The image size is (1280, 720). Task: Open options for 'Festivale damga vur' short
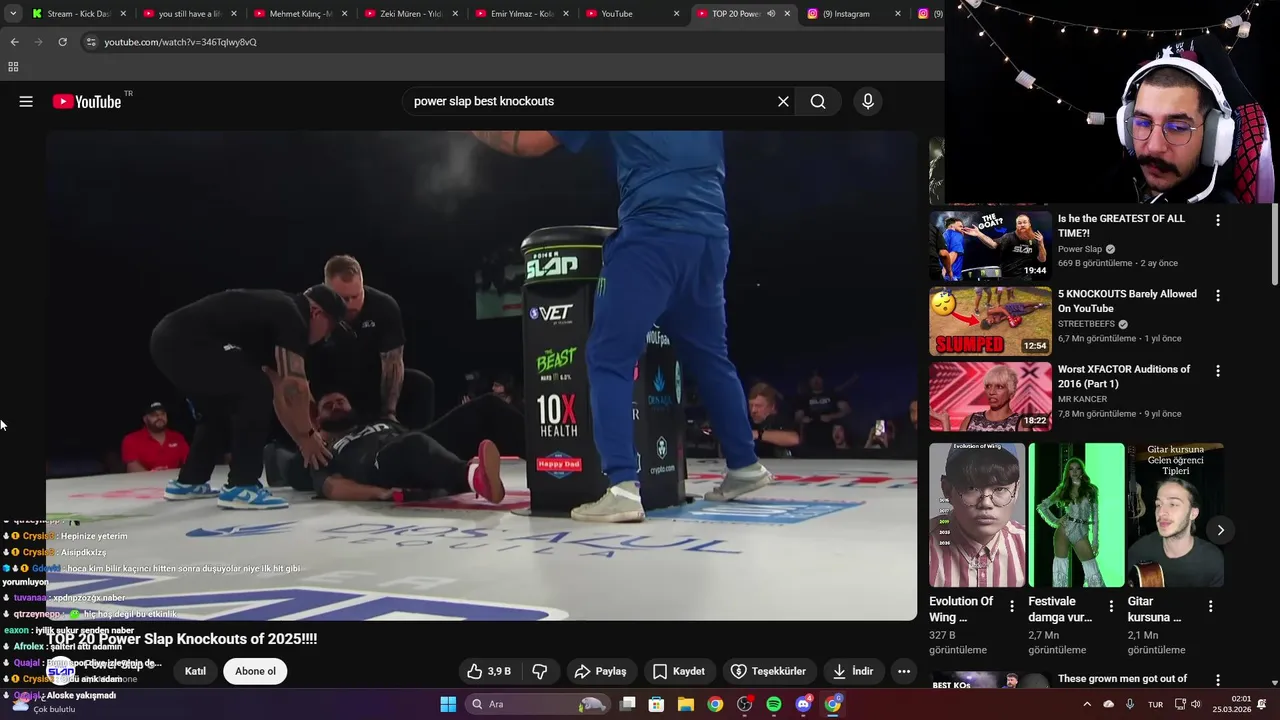1110,606
